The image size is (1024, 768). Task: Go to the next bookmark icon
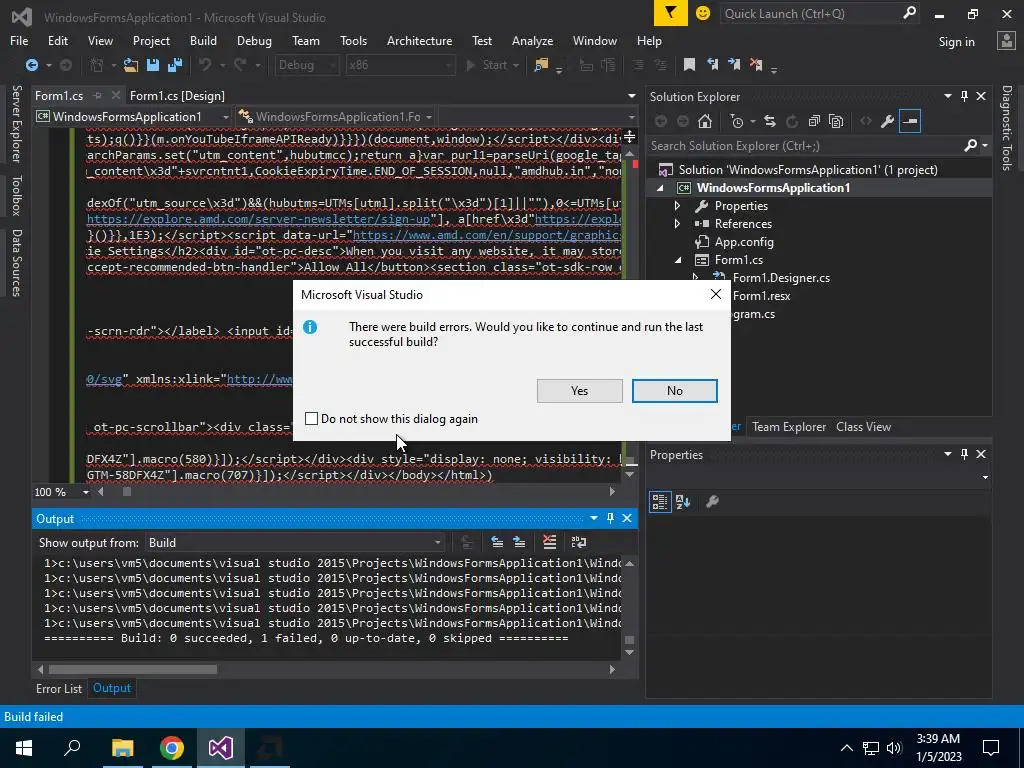[734, 65]
